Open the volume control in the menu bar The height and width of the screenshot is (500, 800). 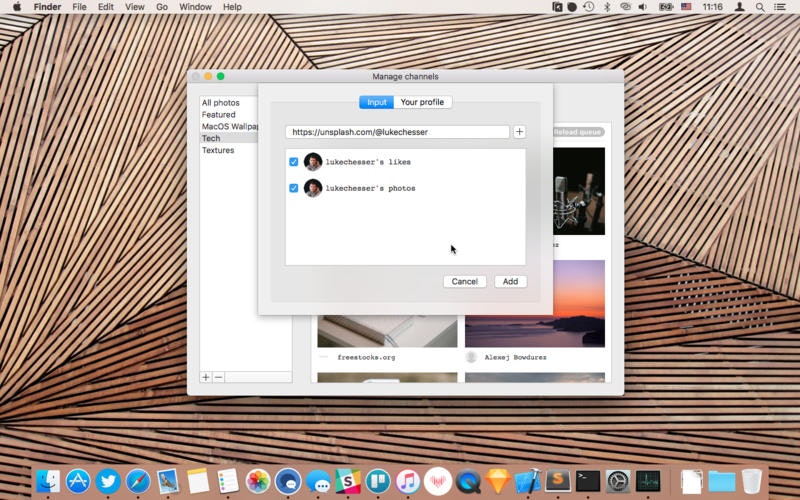pos(643,7)
